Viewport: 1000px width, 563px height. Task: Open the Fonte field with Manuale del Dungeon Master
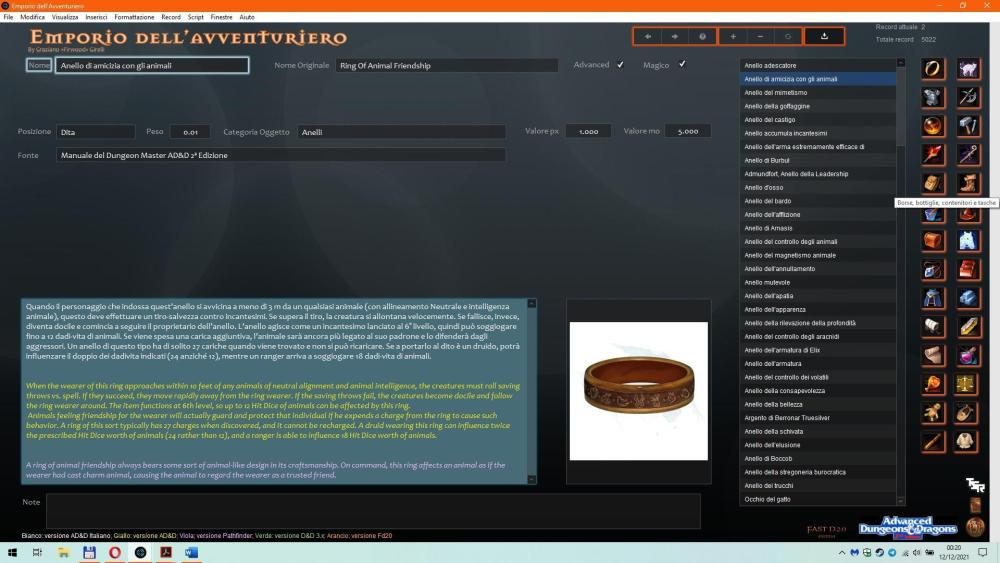click(280, 156)
